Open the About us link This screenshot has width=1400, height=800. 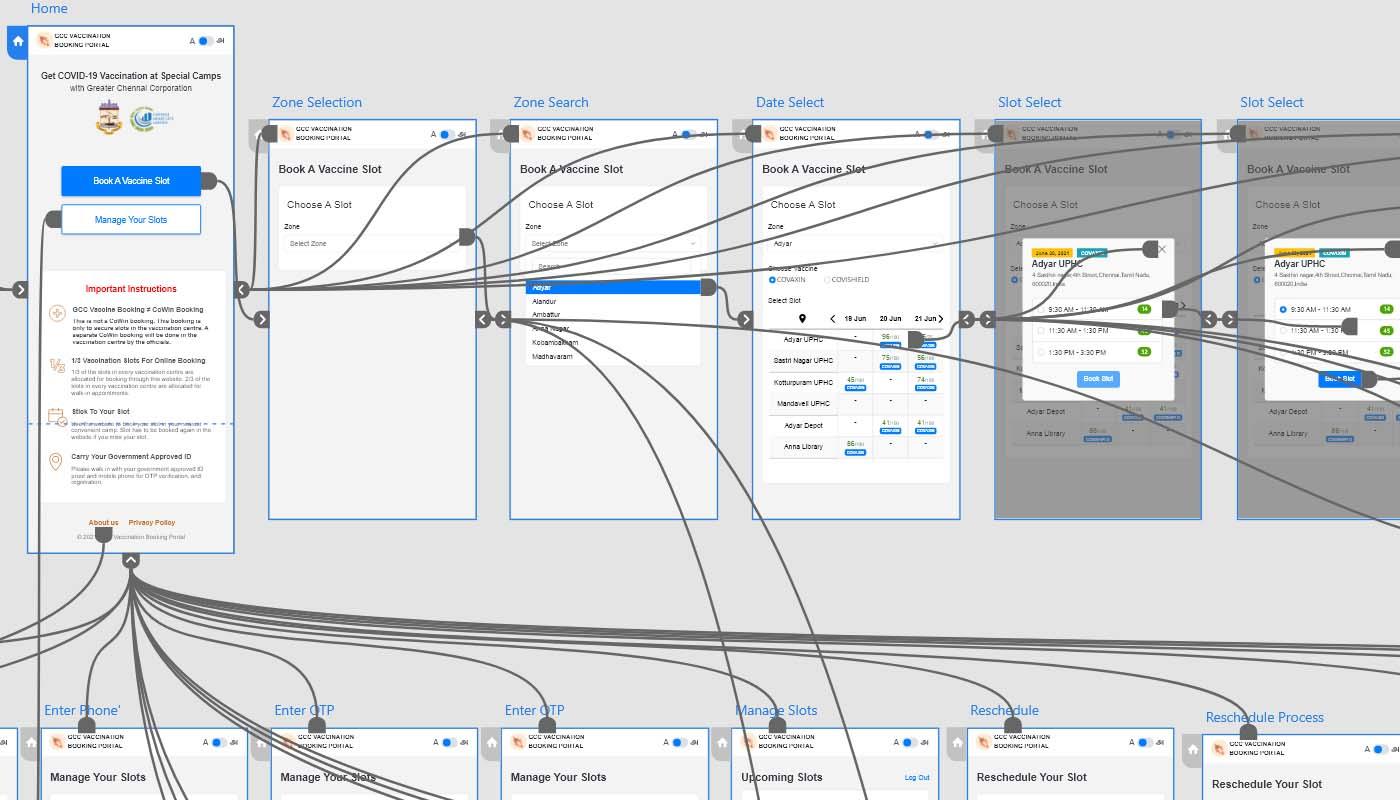click(103, 523)
